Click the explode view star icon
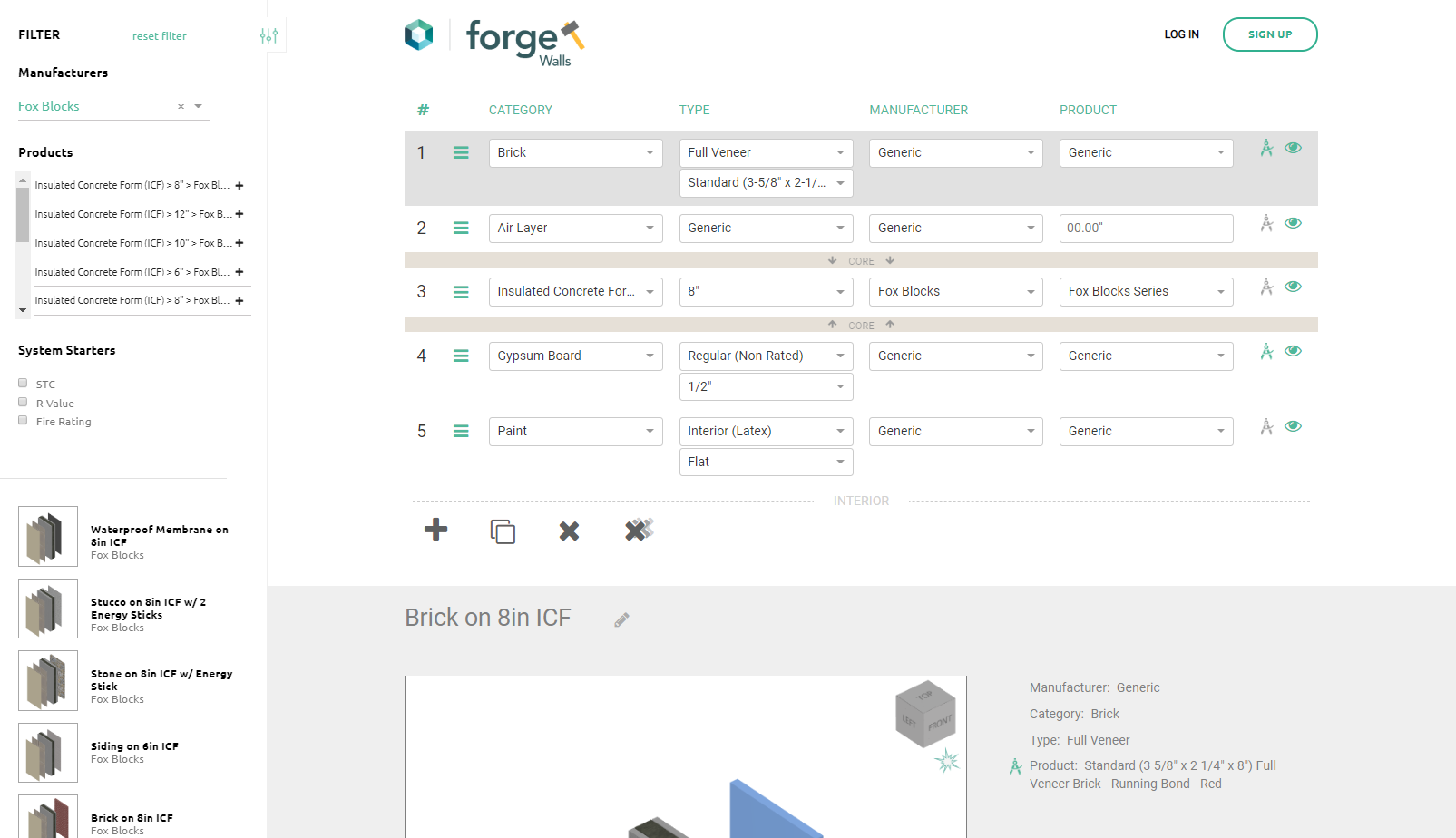 (947, 760)
